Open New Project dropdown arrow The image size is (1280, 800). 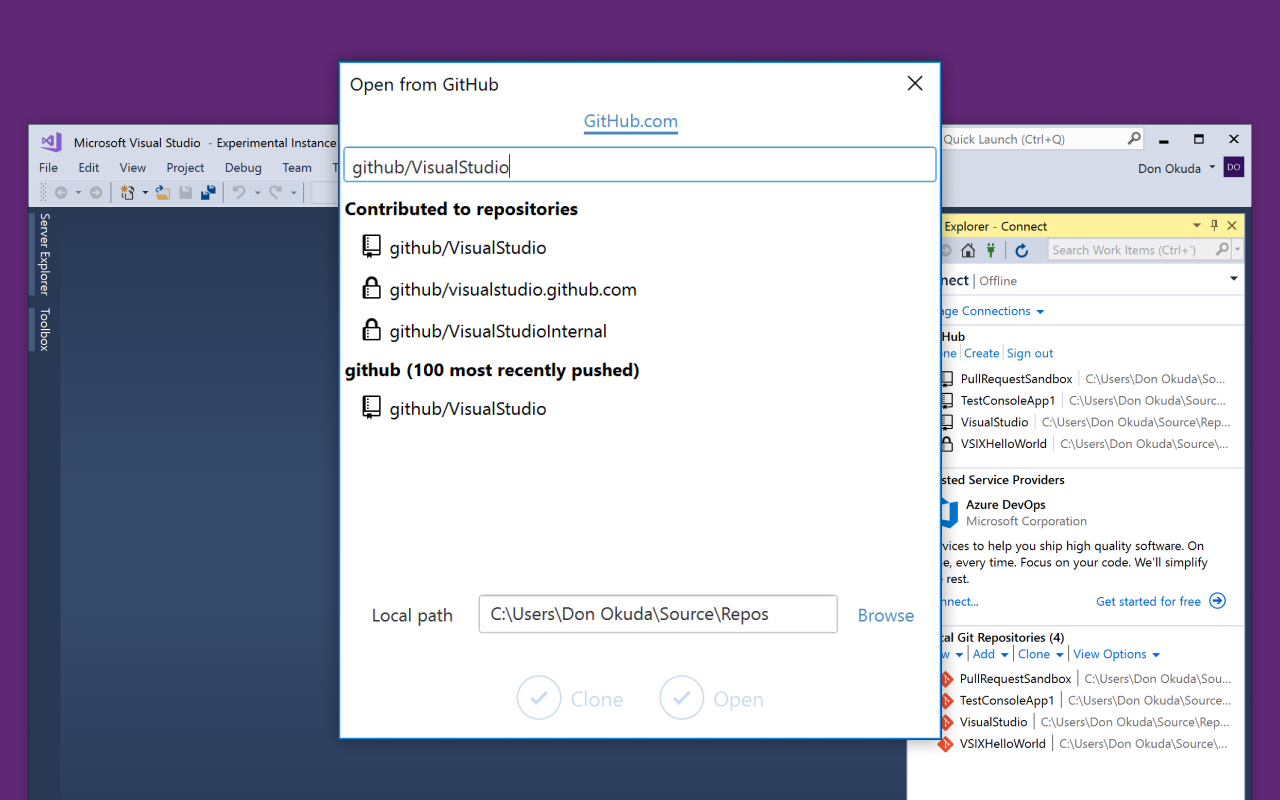144,193
